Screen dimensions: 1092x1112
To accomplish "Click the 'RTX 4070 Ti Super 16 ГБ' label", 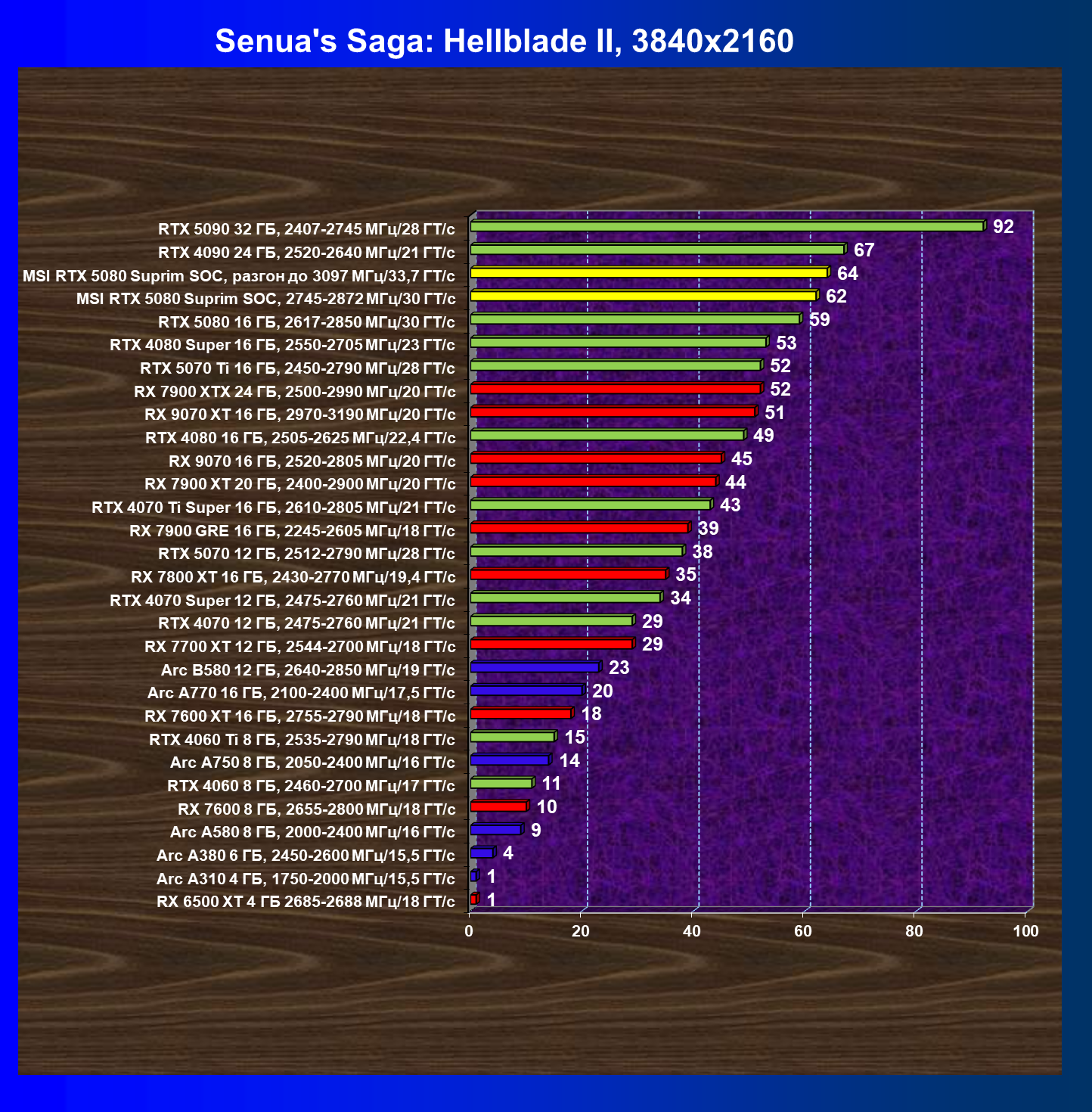I will pyautogui.click(x=273, y=508).
